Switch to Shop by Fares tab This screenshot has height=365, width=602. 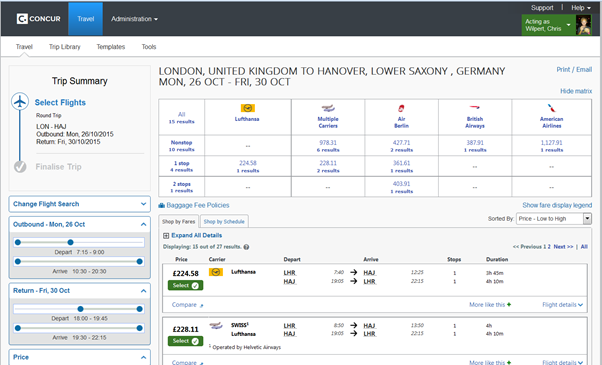coord(179,221)
